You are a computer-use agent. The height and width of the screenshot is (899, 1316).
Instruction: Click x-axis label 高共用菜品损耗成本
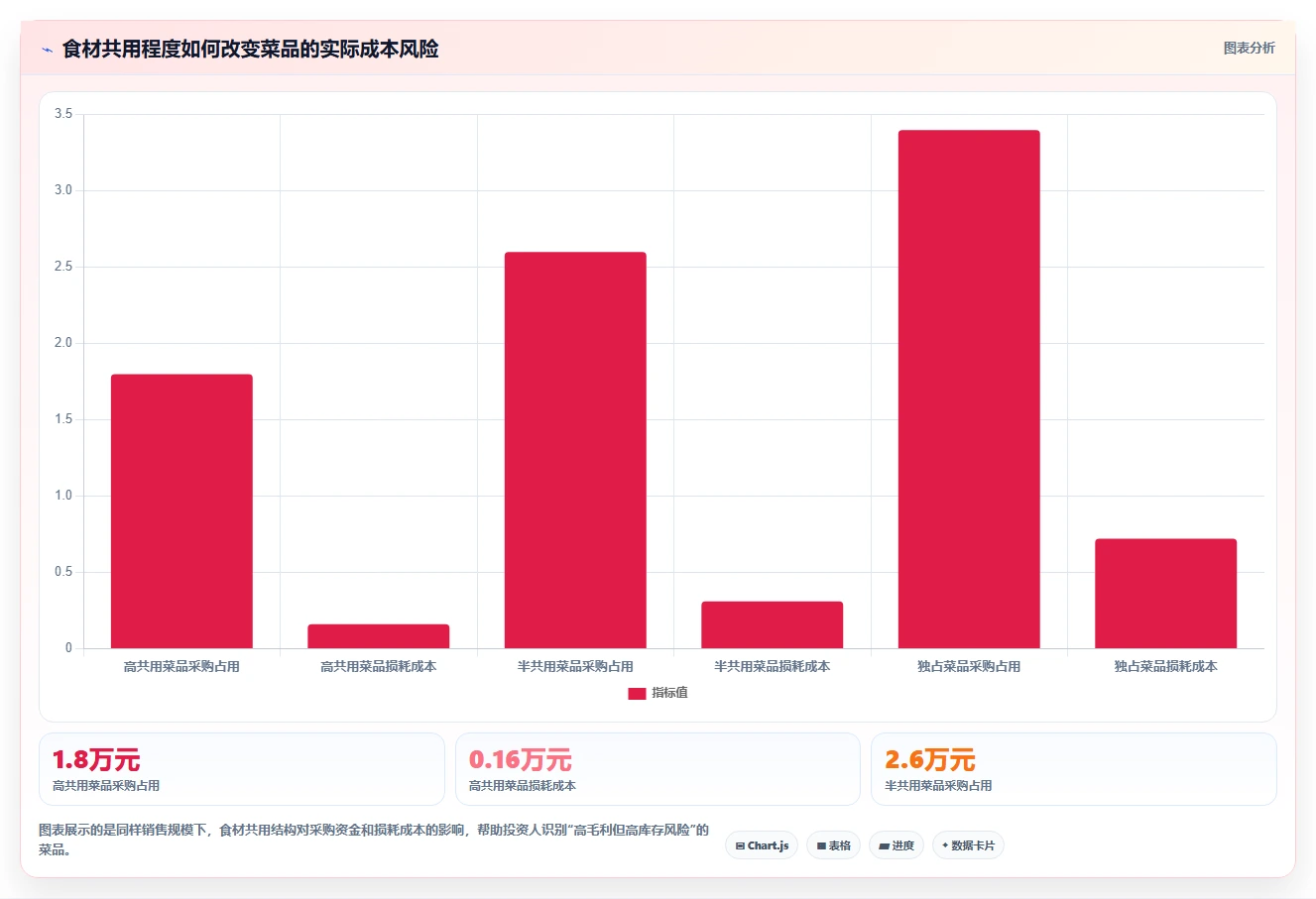click(x=379, y=667)
